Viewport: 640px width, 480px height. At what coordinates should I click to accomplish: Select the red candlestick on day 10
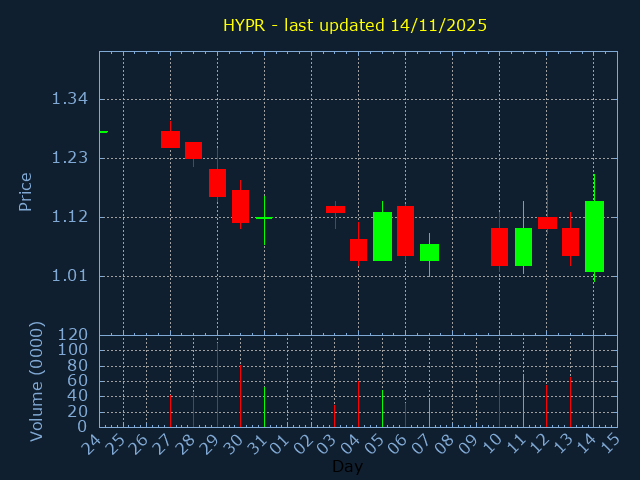point(499,246)
